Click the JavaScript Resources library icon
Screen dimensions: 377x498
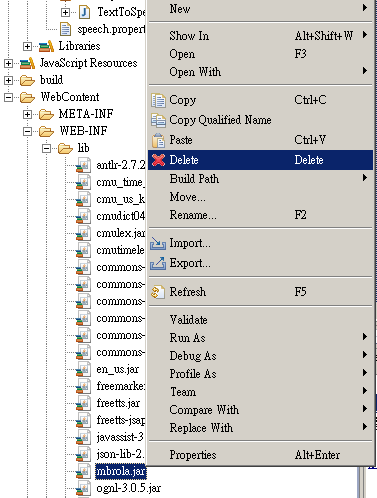click(27, 63)
